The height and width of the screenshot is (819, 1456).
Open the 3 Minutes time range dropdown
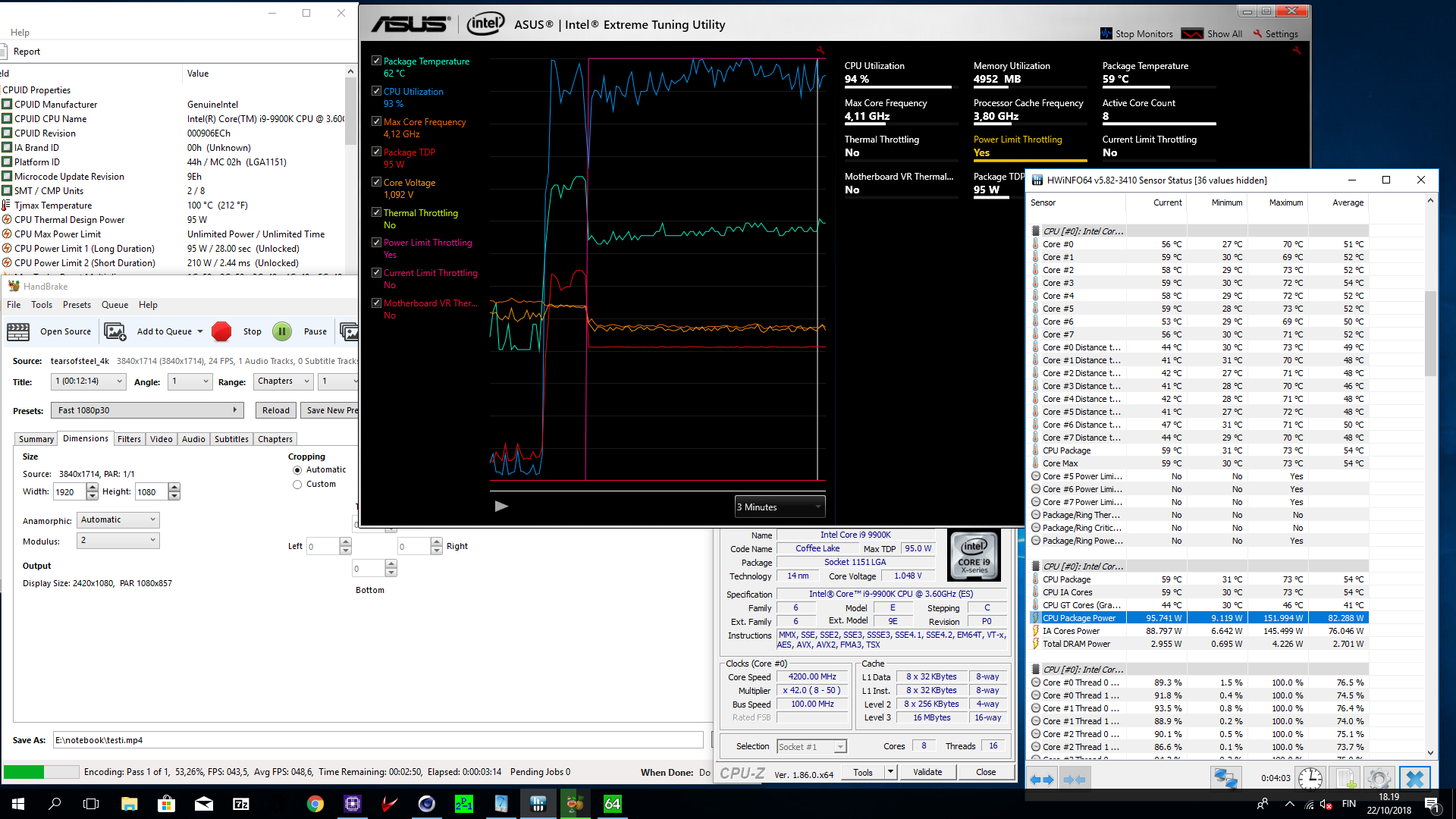tap(780, 507)
